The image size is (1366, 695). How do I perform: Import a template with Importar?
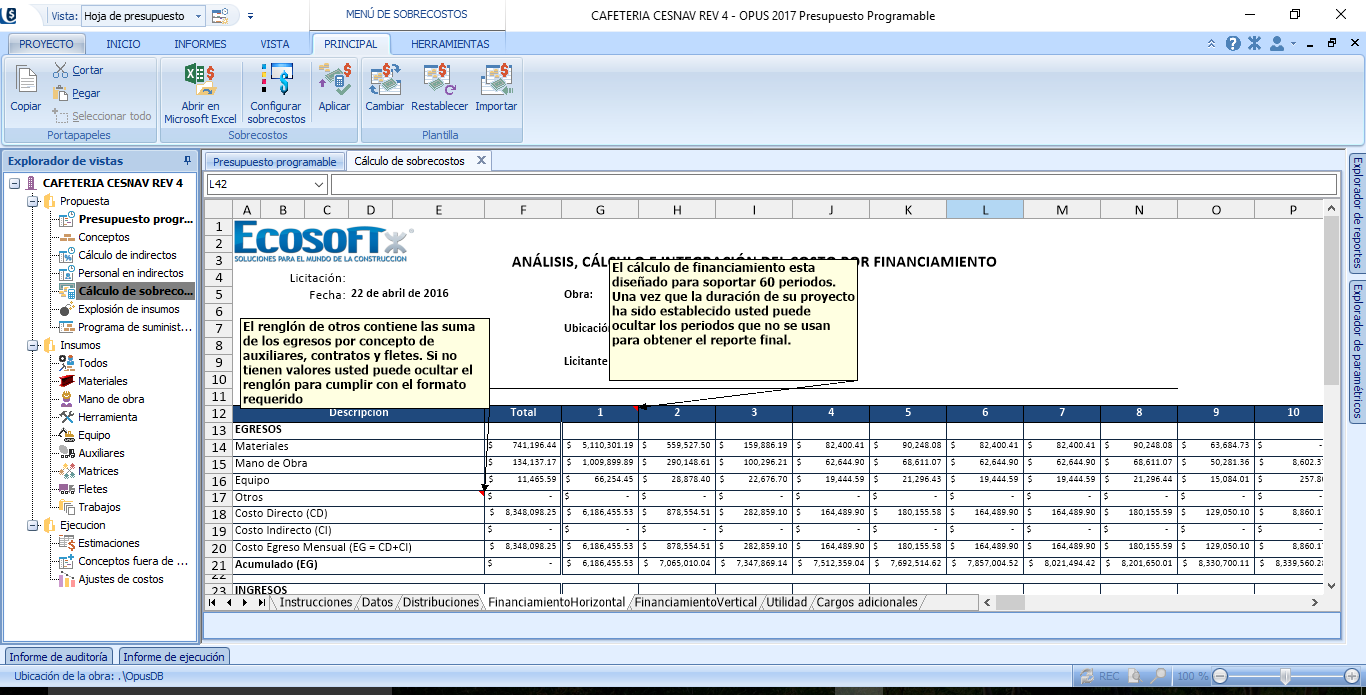(x=496, y=88)
